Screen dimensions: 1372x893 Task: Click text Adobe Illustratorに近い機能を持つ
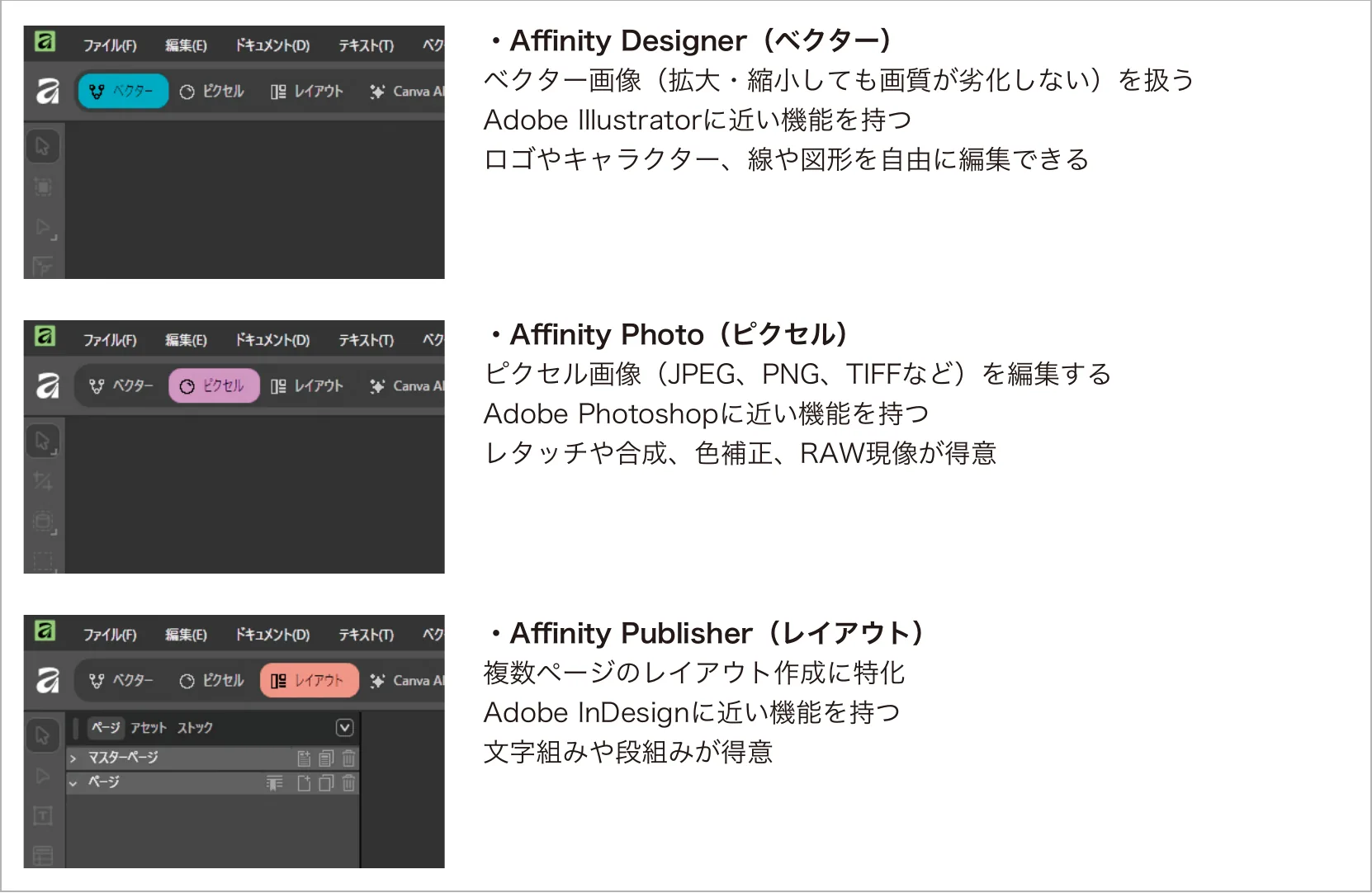[x=698, y=120]
